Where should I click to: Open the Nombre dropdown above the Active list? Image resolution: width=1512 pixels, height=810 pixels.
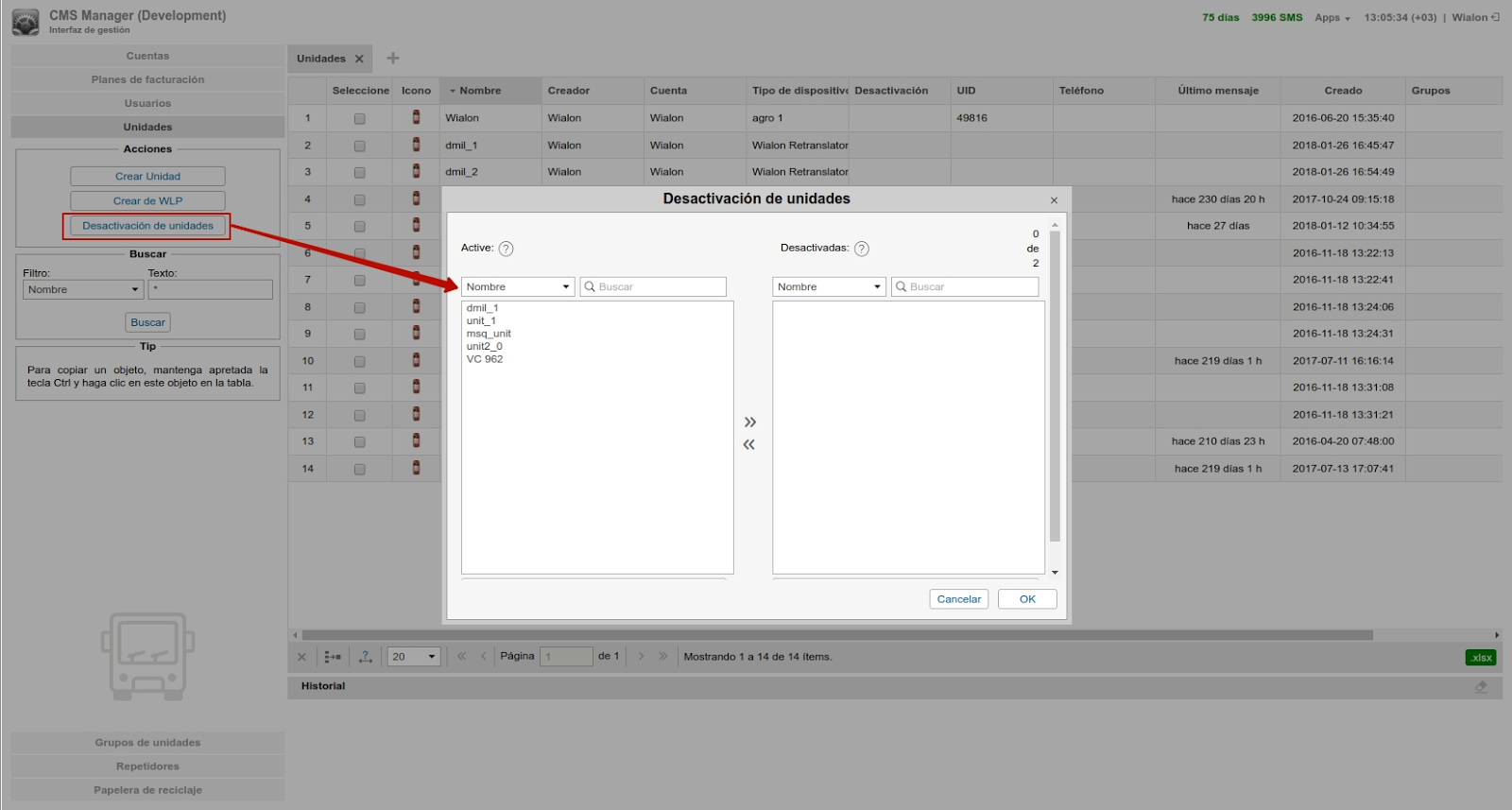pos(517,287)
